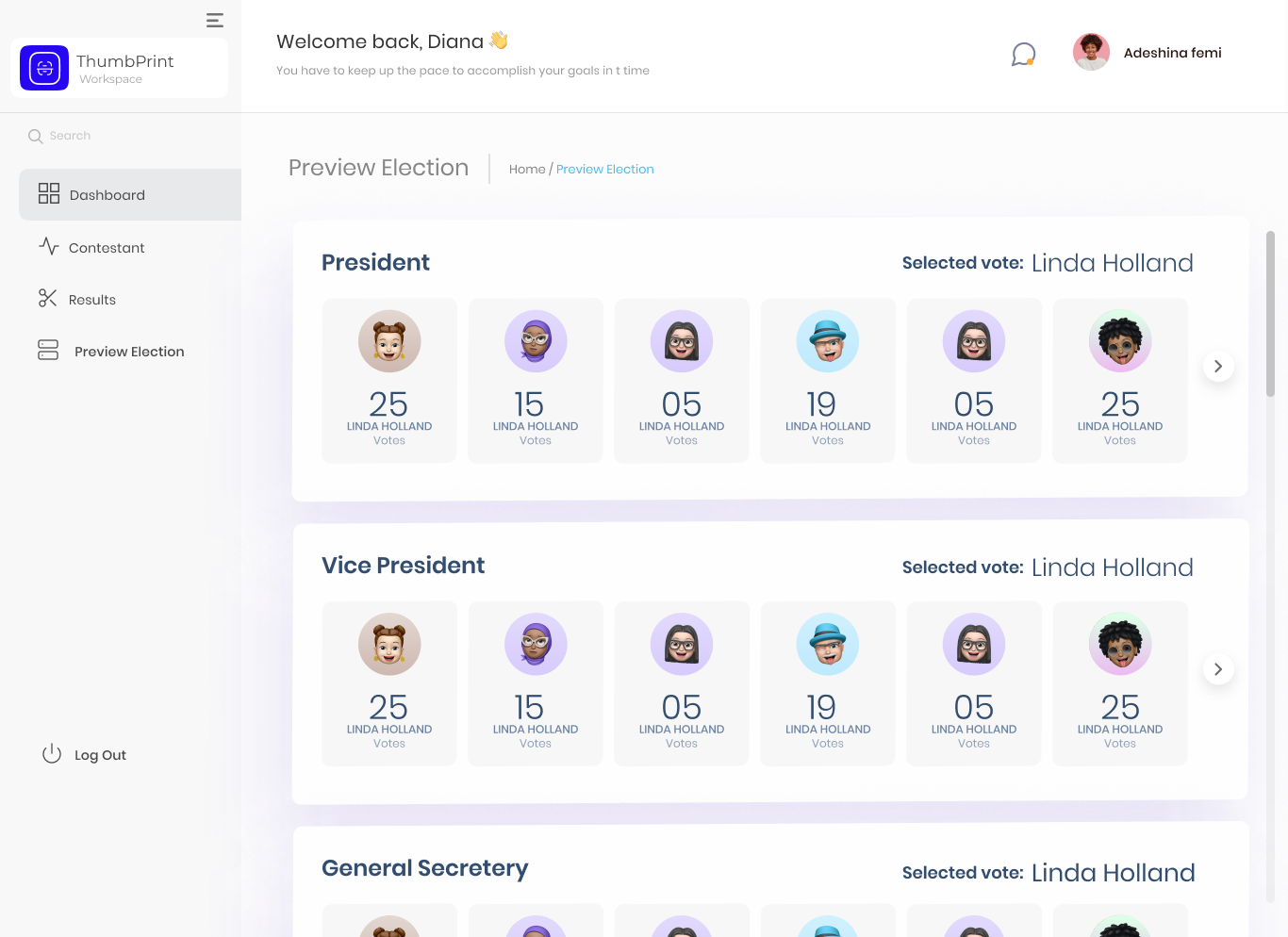Select Vice President candidate with 19 votes
The width and height of the screenshot is (1288, 937).
[828, 683]
